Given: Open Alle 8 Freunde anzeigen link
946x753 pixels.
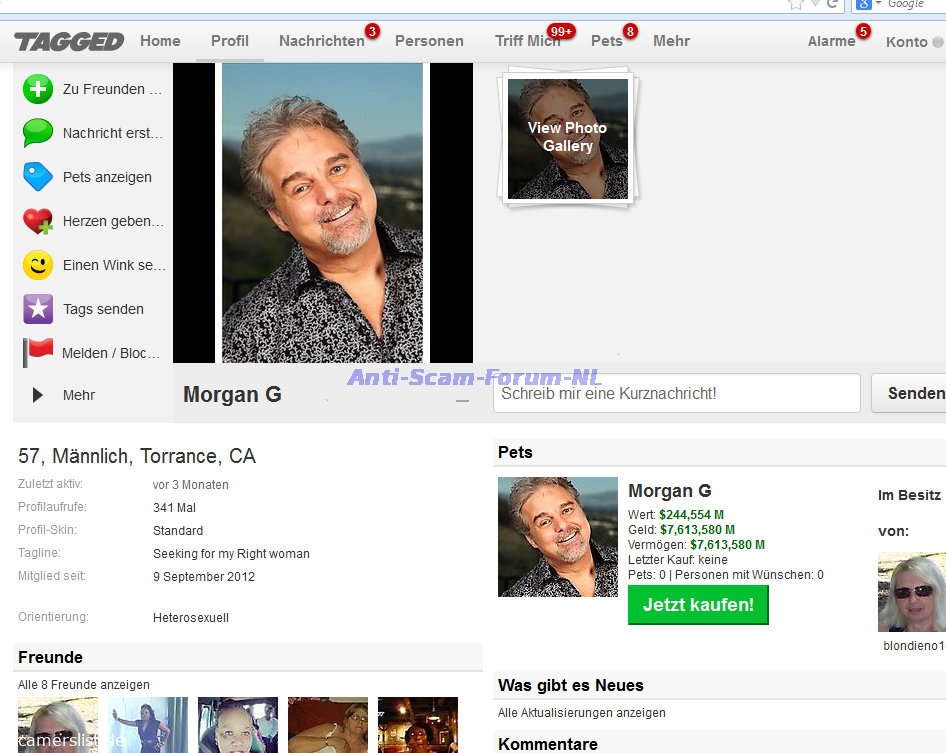Looking at the screenshot, I should point(84,685).
